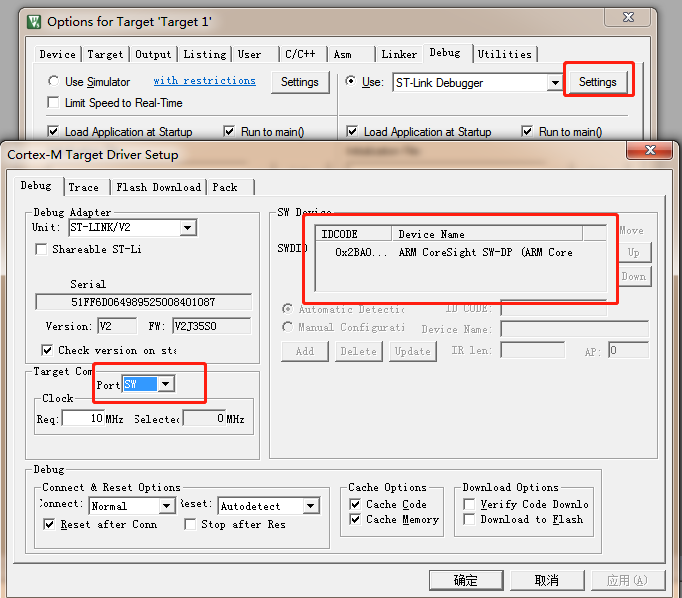Image resolution: width=682 pixels, height=598 pixels.
Task: Click the Move Up button
Action: click(634, 252)
